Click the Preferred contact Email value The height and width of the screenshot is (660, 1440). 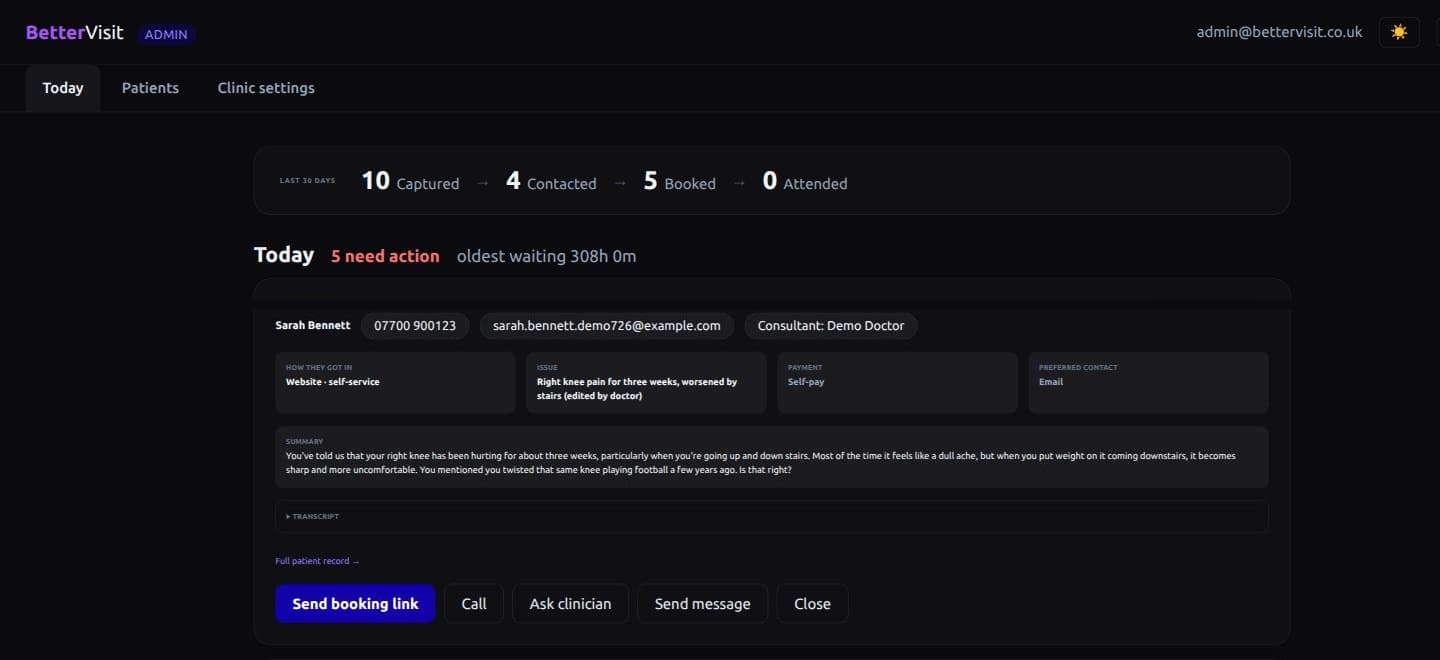click(x=1051, y=382)
